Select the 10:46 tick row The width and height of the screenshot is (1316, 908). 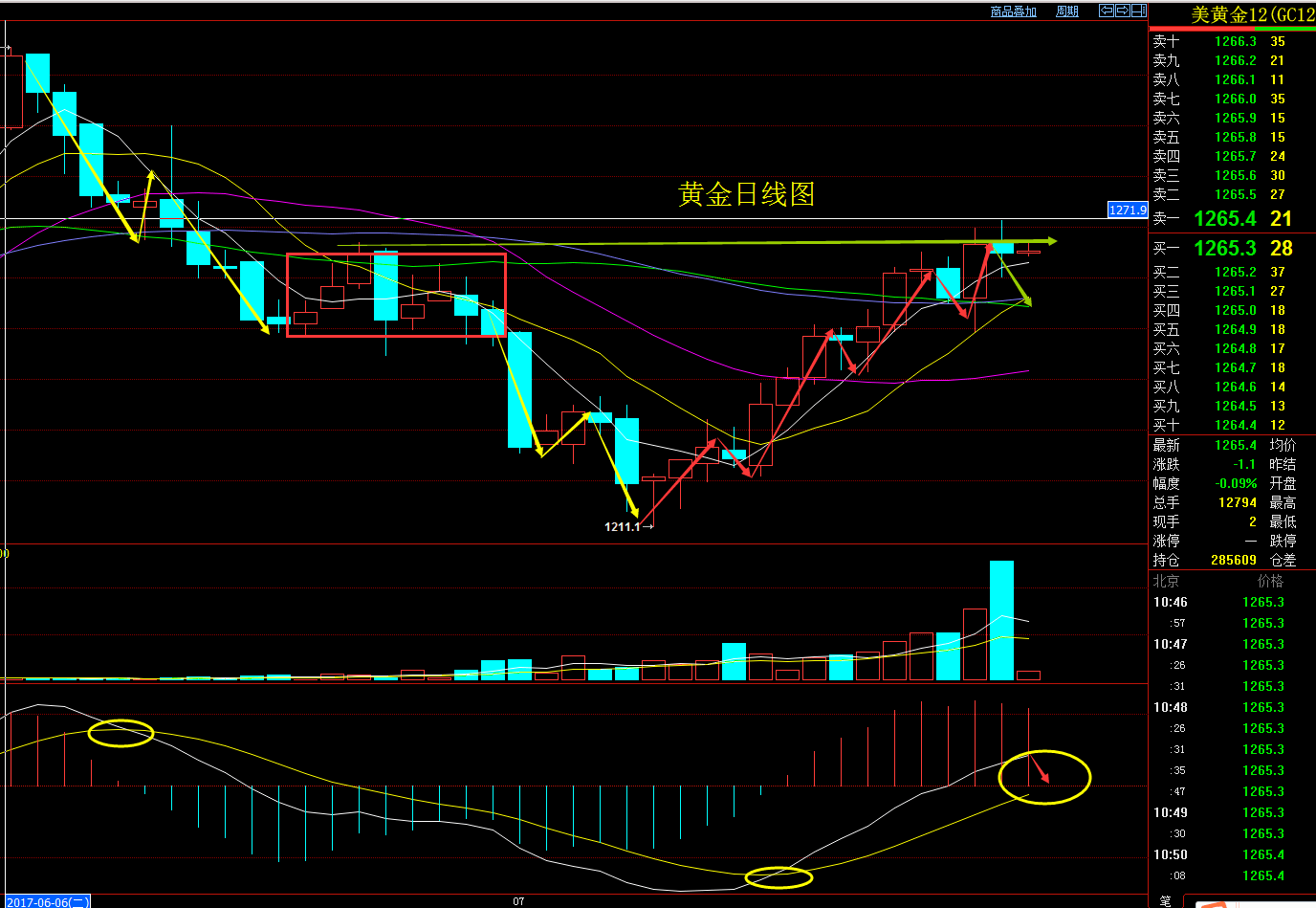(1232, 602)
